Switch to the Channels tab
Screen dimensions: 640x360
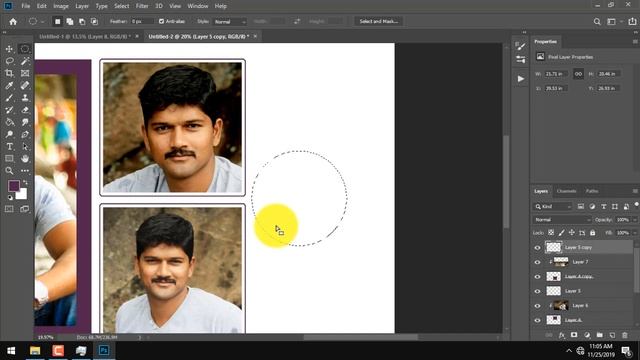(566, 191)
